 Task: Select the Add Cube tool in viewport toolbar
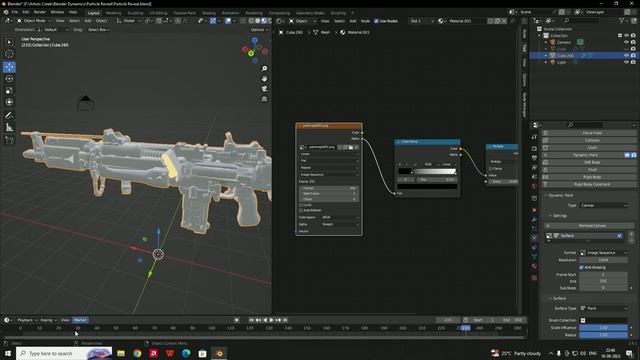click(x=9, y=141)
